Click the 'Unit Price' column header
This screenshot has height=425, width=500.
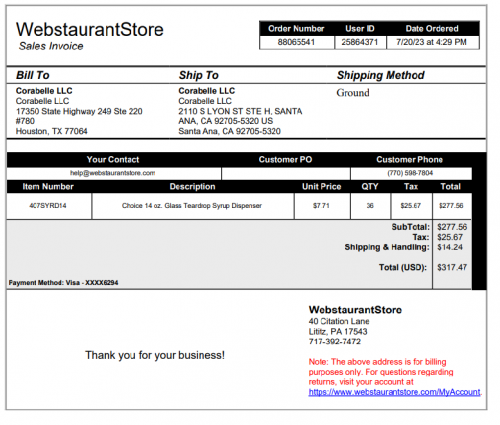point(322,187)
